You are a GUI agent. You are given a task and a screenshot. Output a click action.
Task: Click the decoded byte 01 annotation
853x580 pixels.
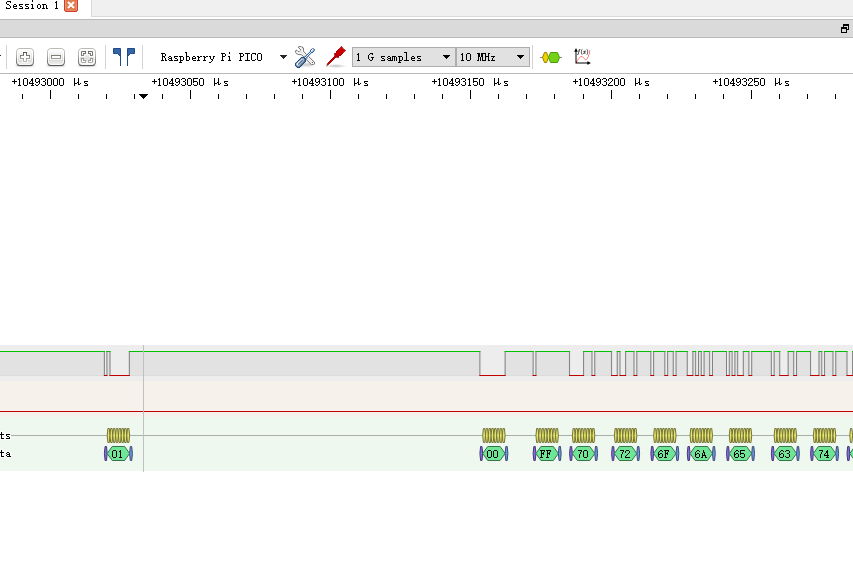click(x=118, y=454)
